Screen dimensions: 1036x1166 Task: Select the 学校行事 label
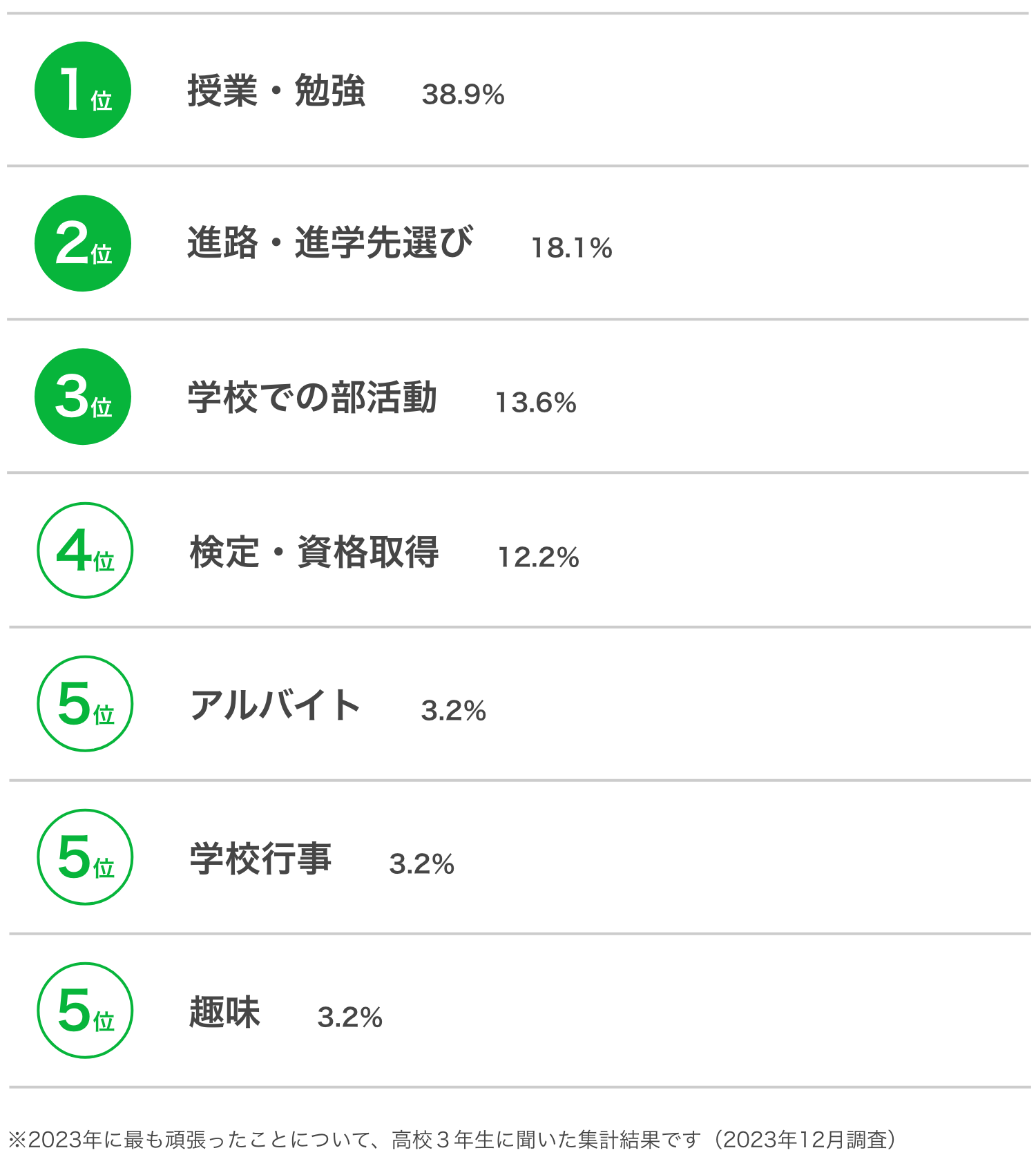click(260, 859)
